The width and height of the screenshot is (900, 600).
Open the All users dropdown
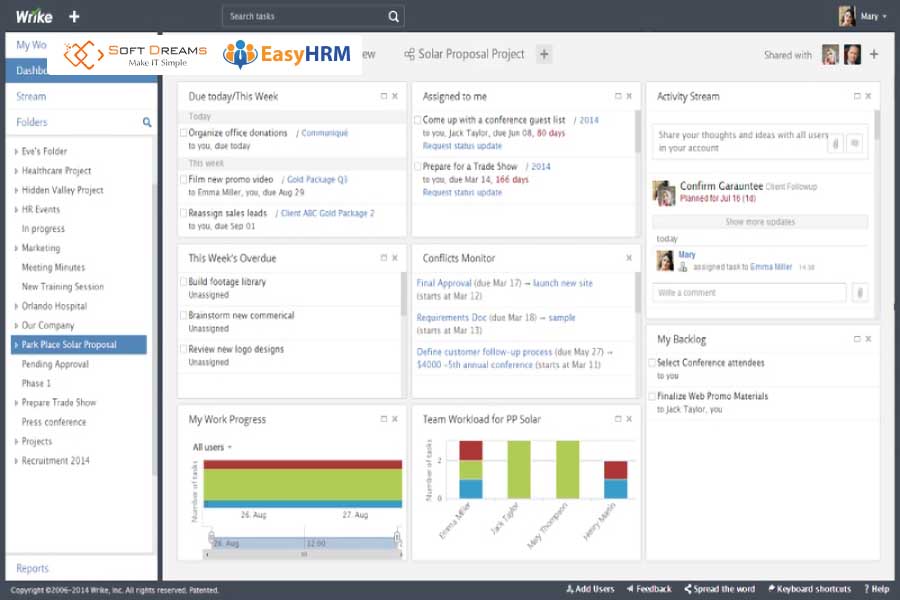coord(212,447)
